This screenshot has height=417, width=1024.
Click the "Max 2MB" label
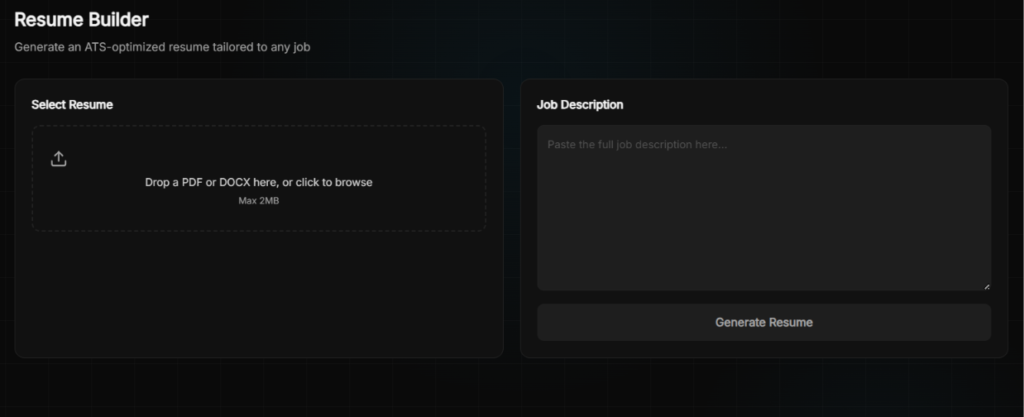click(259, 201)
